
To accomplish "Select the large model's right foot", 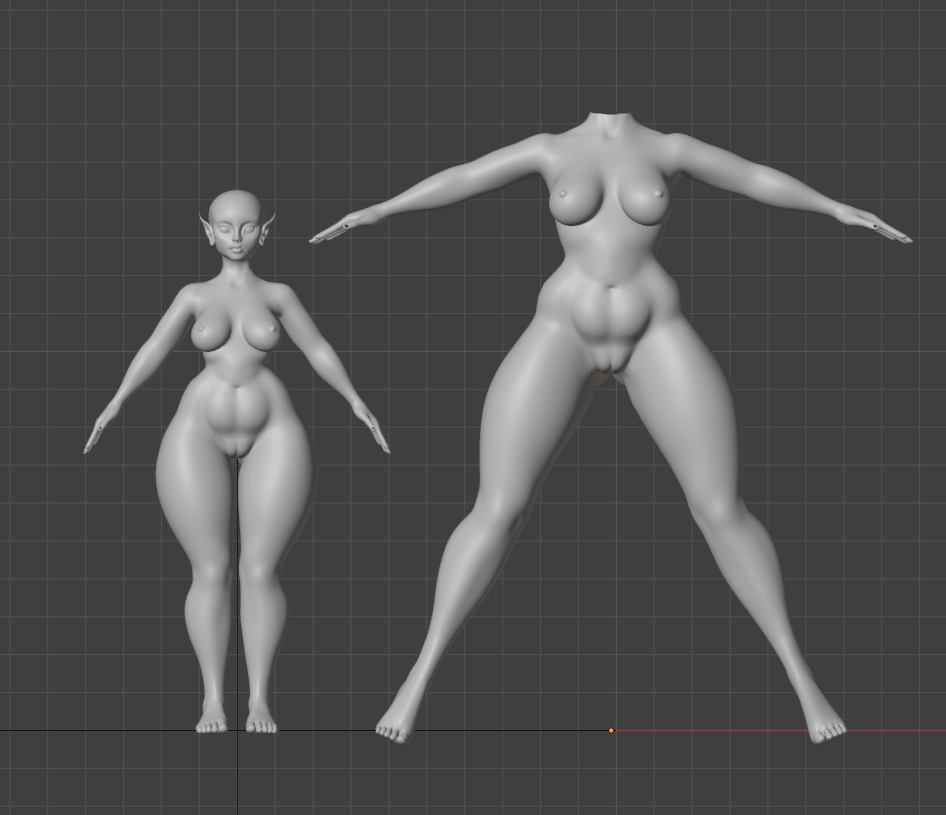I will point(826,726).
